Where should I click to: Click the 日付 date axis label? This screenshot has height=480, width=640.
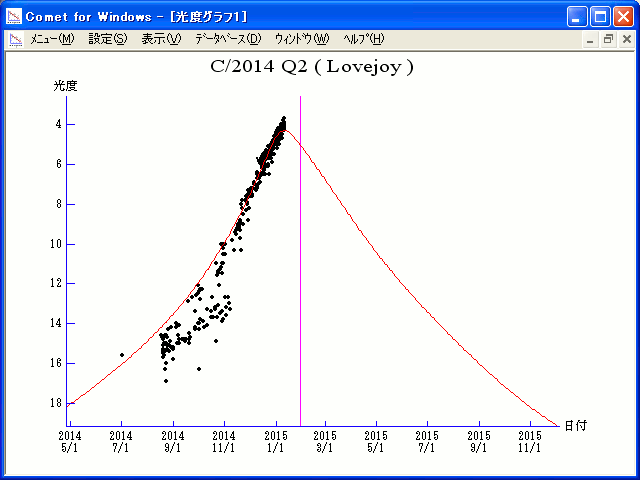[575, 425]
